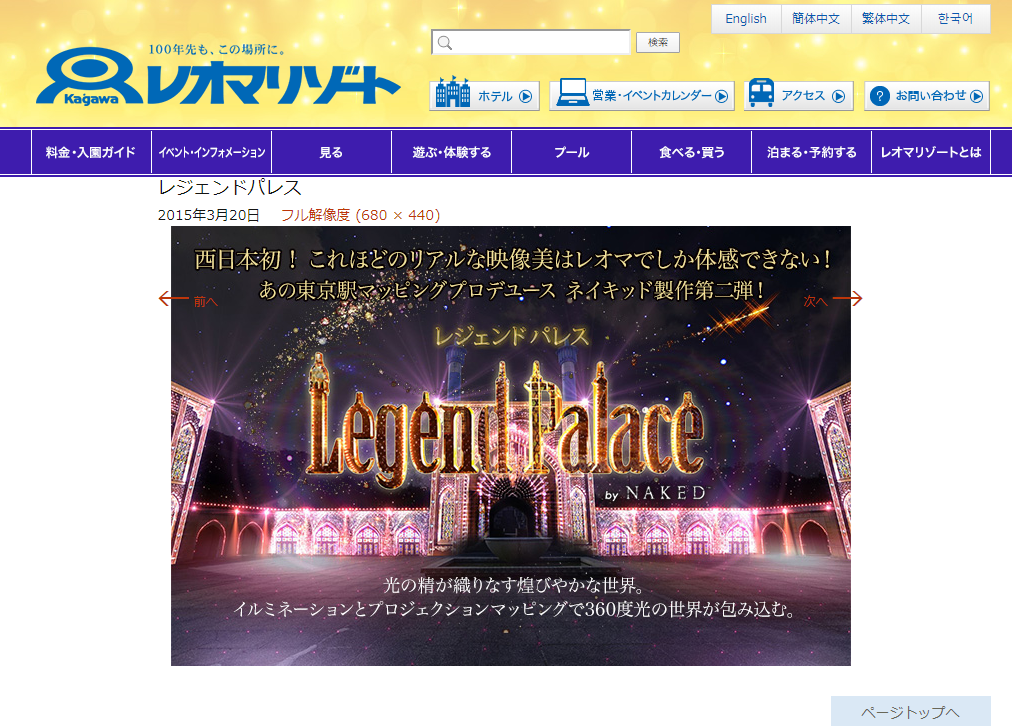Switch language to 繁体中文
The image size is (1012, 726).
pos(886,19)
